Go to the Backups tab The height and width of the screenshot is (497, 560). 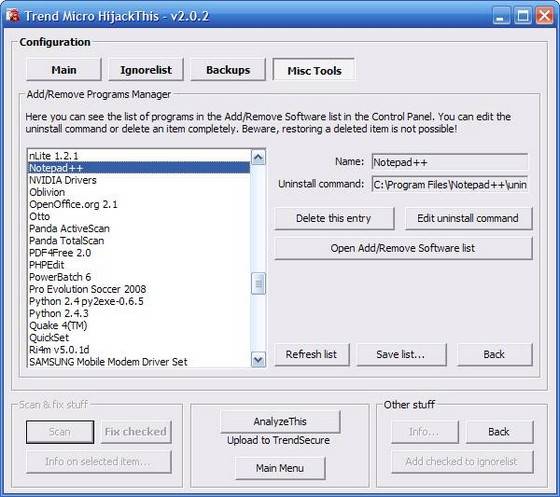pos(228,70)
